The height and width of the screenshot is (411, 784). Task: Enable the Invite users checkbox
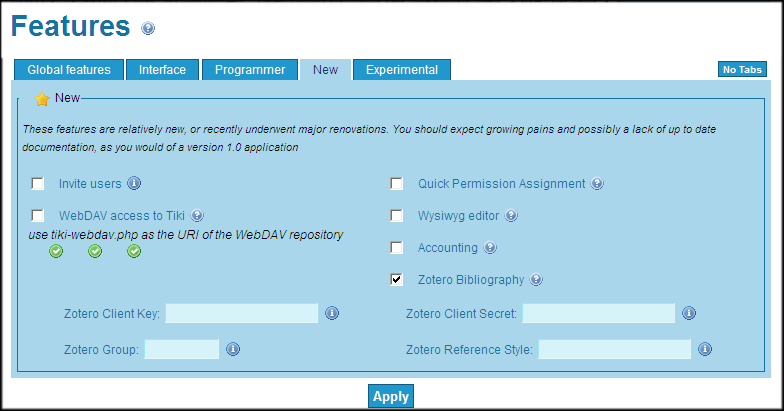[x=38, y=184]
